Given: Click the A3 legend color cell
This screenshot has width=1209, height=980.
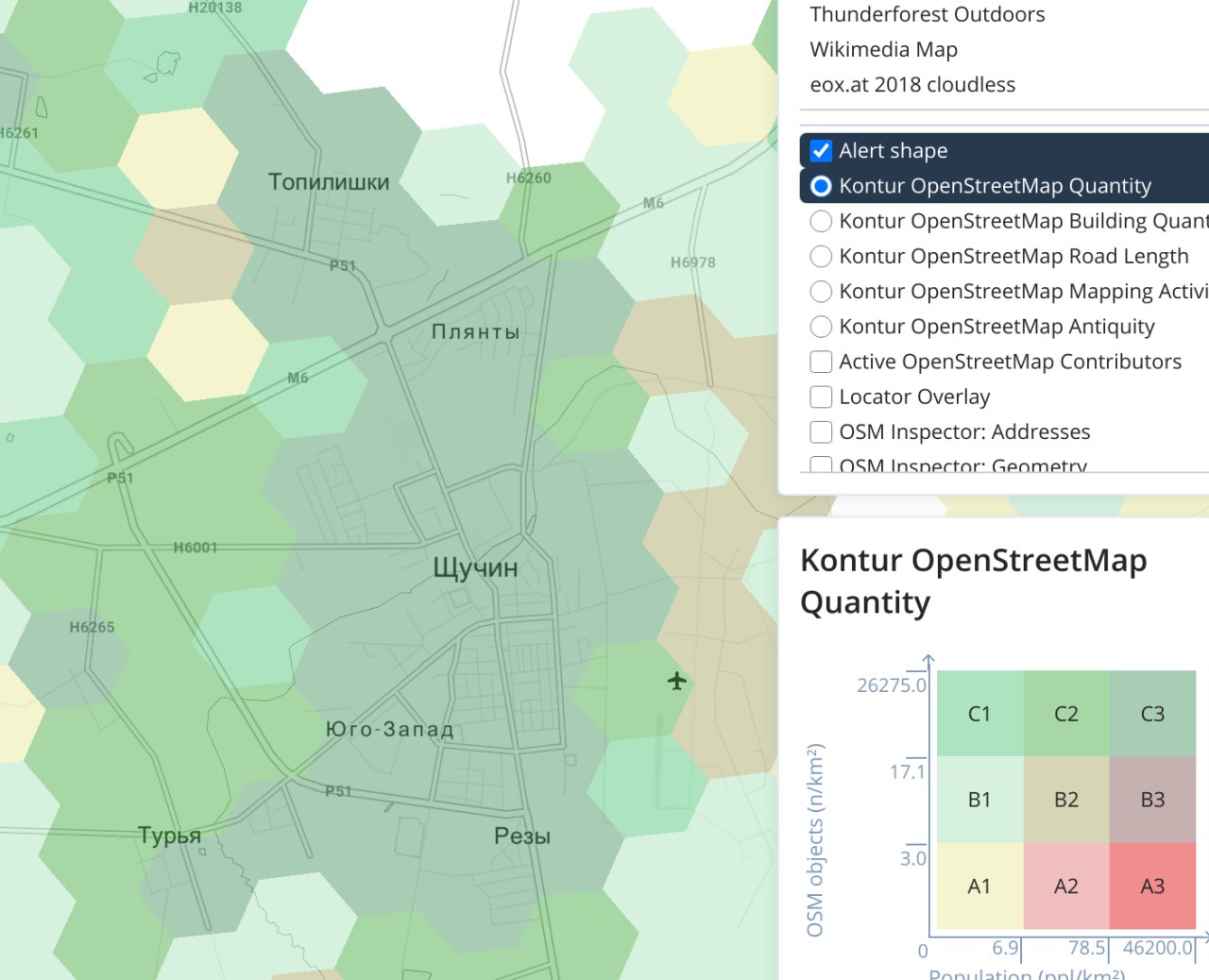Looking at the screenshot, I should tap(1152, 886).
